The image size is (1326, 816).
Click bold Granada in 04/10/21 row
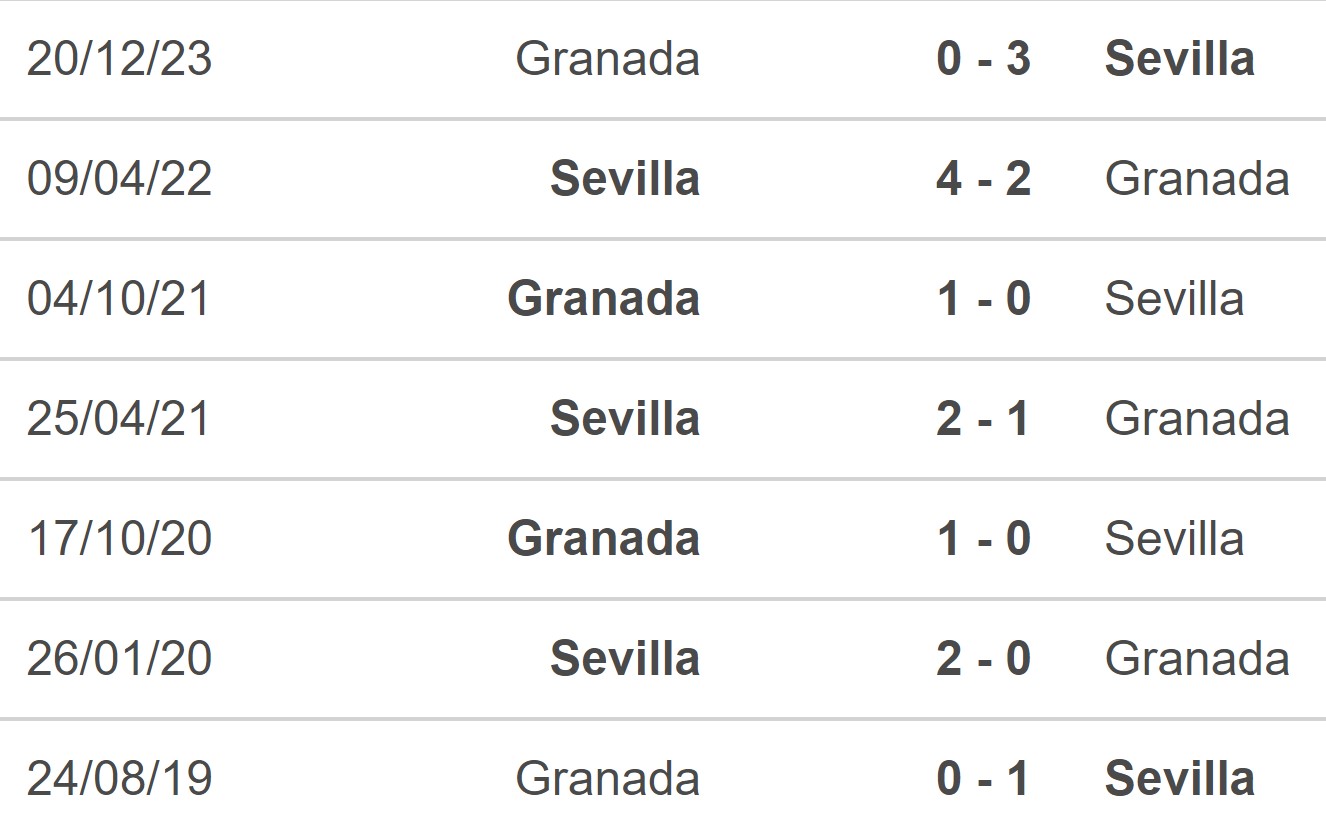pyautogui.click(x=603, y=299)
